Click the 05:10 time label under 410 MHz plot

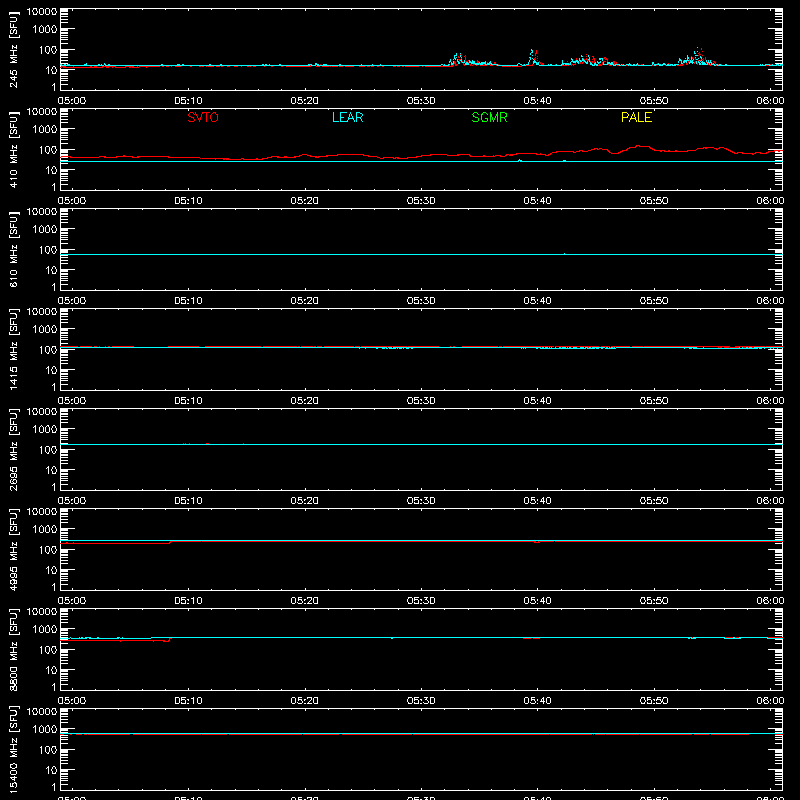tap(188, 201)
